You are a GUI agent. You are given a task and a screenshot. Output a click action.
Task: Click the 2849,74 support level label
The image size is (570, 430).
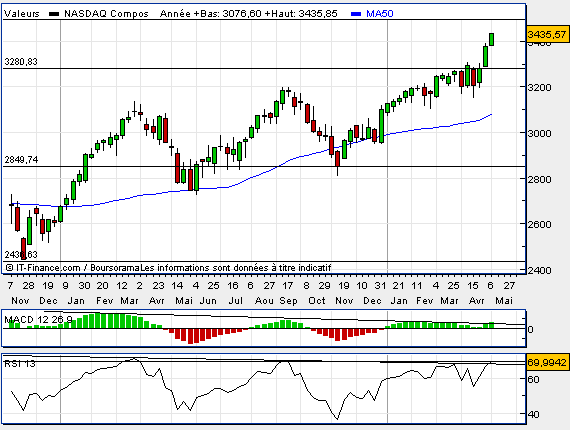click(x=21, y=160)
